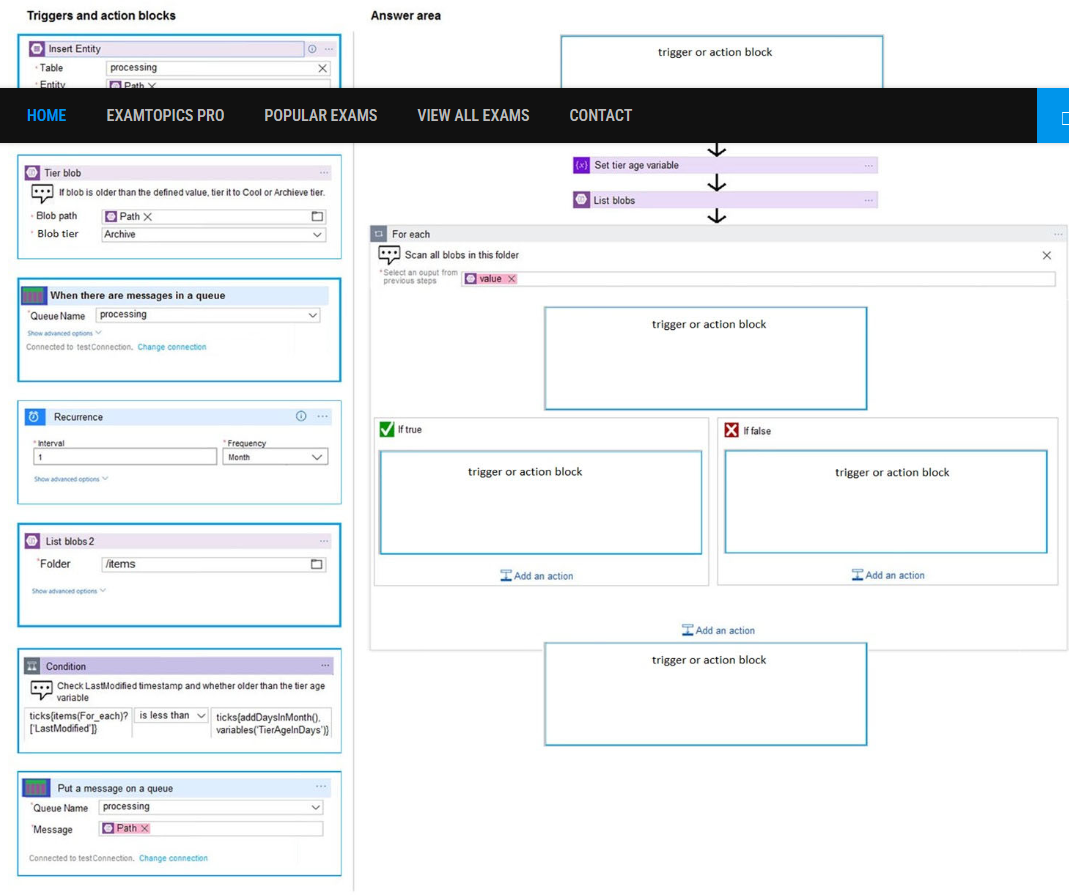The image size is (1069, 896).
Task: Click the queue trigger icon
Action: [x=34, y=295]
